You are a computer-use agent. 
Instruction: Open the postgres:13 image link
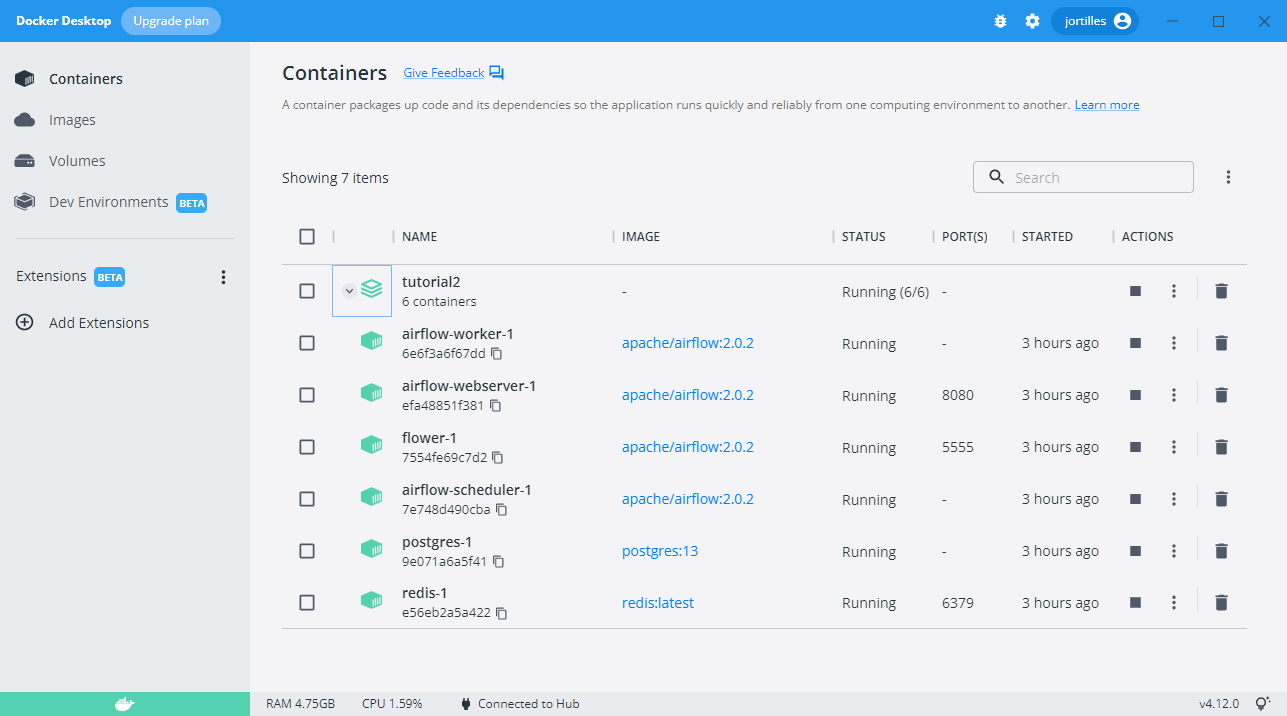(x=660, y=551)
